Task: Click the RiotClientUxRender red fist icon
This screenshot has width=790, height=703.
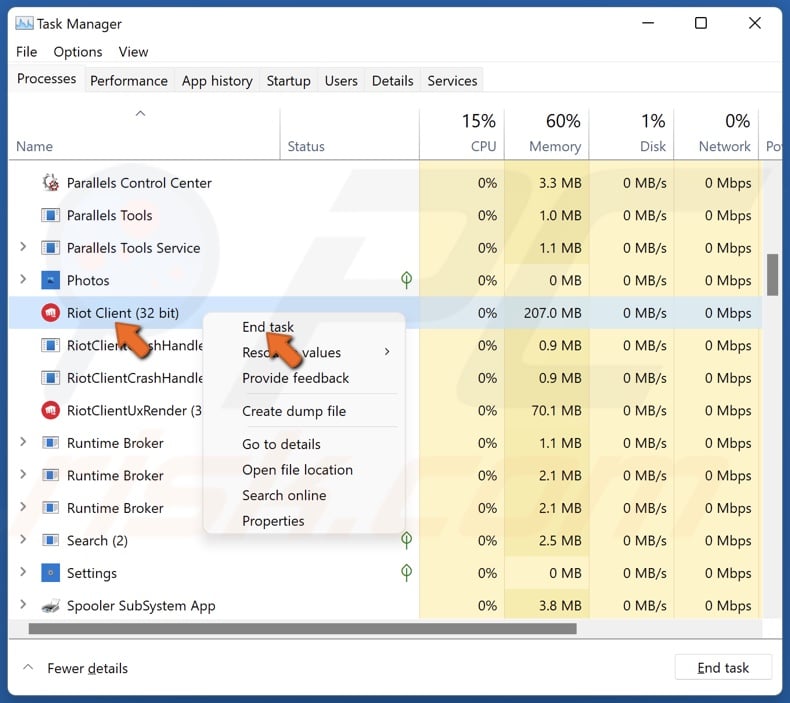Action: [x=50, y=410]
